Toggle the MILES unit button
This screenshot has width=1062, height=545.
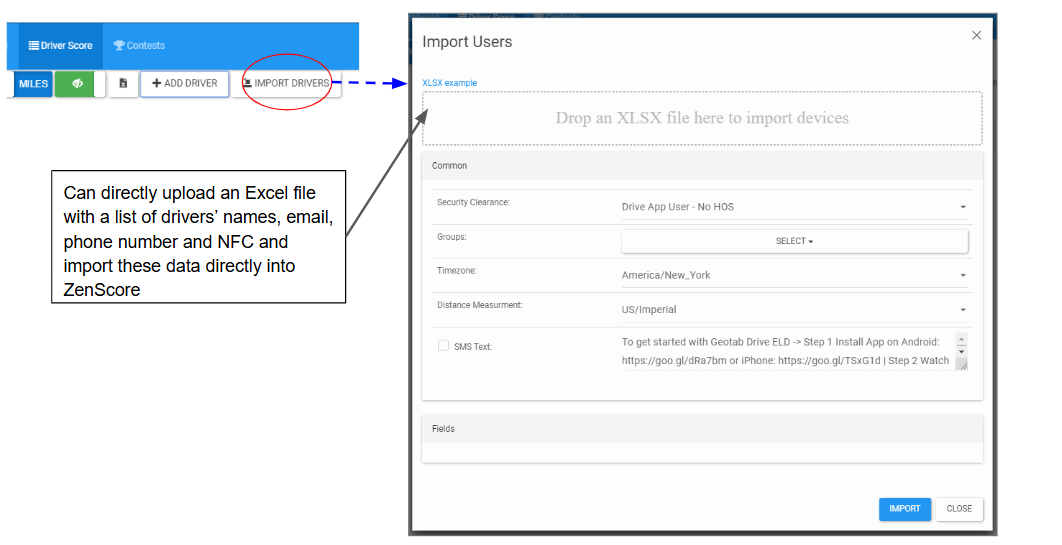(x=33, y=84)
